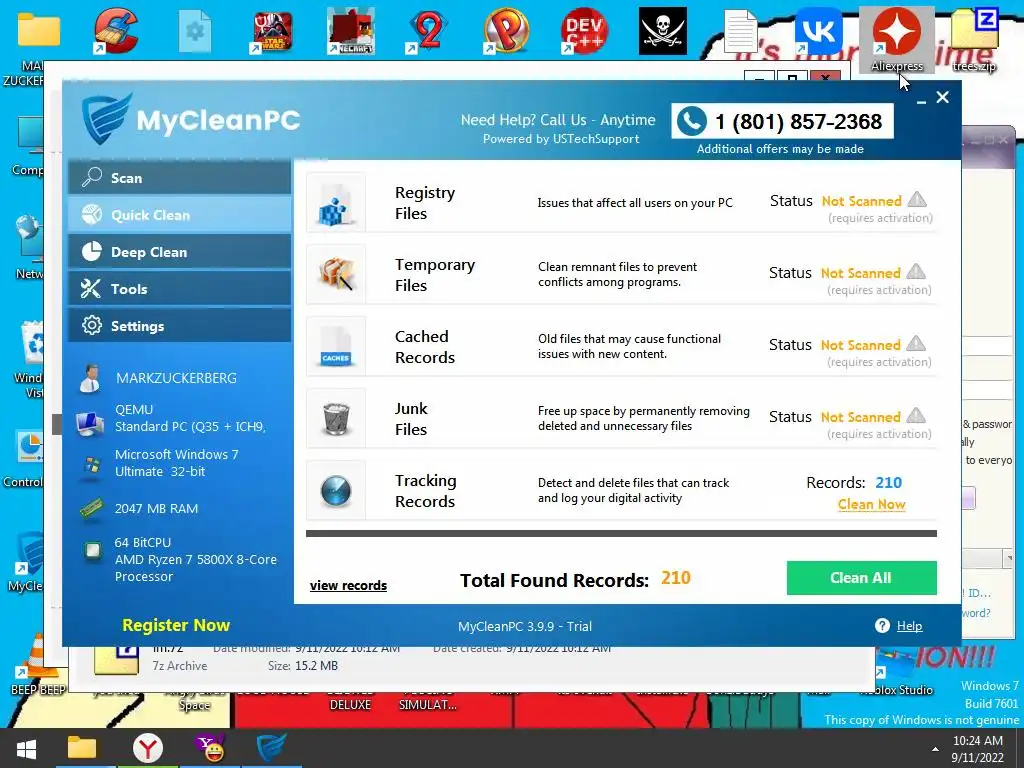
Task: Click the Registry Files cube icon
Action: [x=336, y=202]
